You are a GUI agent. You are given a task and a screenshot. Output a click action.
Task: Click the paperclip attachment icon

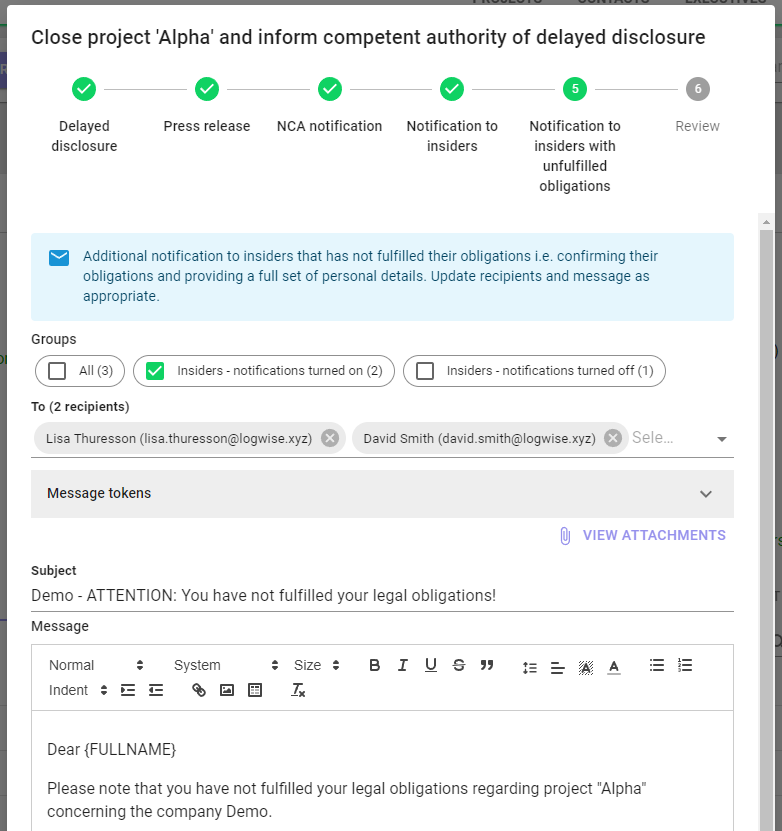(565, 536)
